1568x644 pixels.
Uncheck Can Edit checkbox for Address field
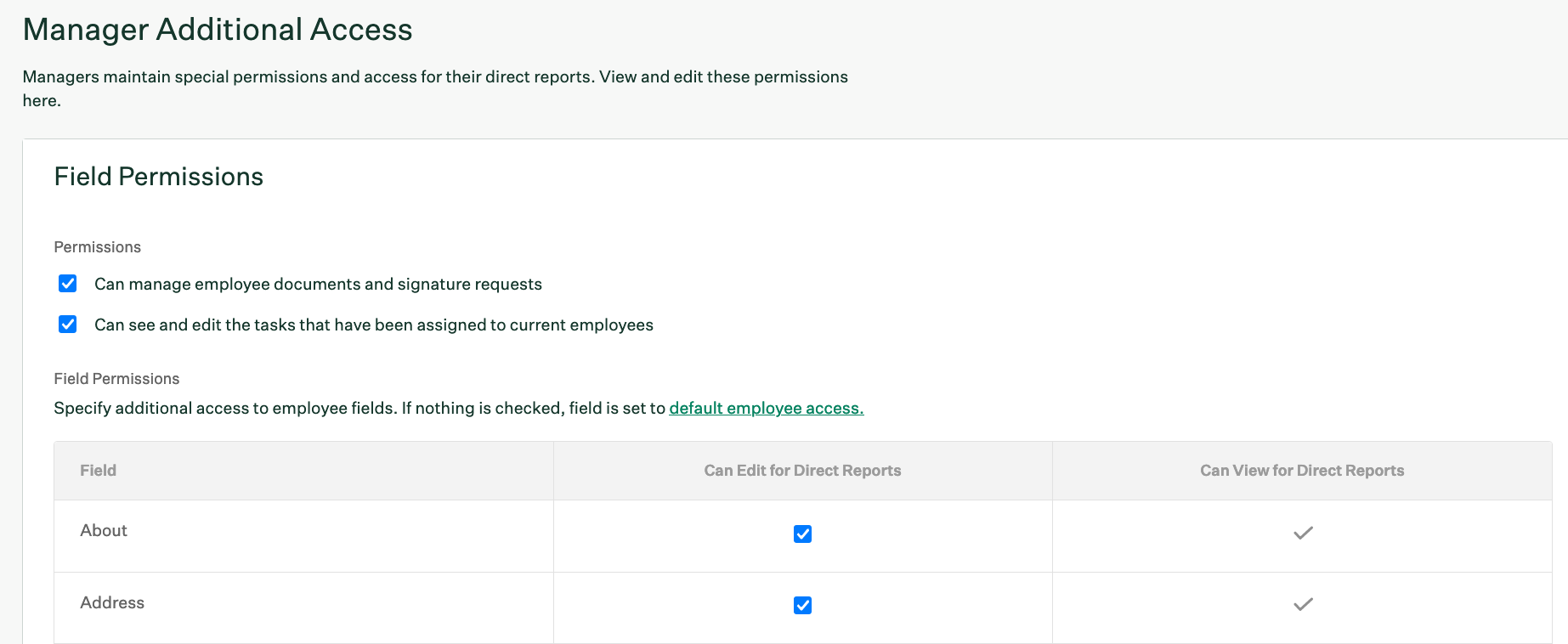802,605
